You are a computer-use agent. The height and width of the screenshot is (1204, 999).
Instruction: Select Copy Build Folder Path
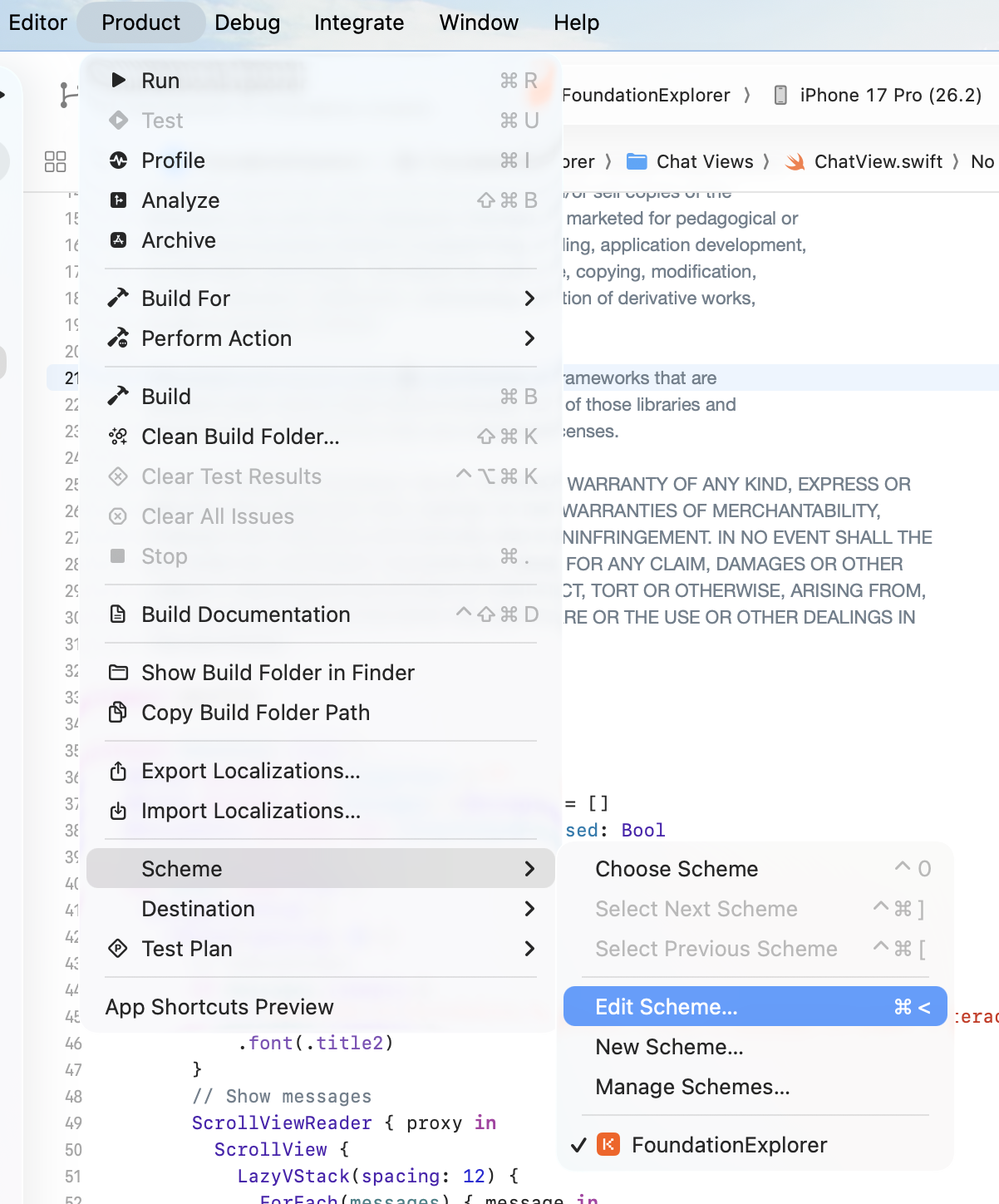pyautogui.click(x=321, y=713)
